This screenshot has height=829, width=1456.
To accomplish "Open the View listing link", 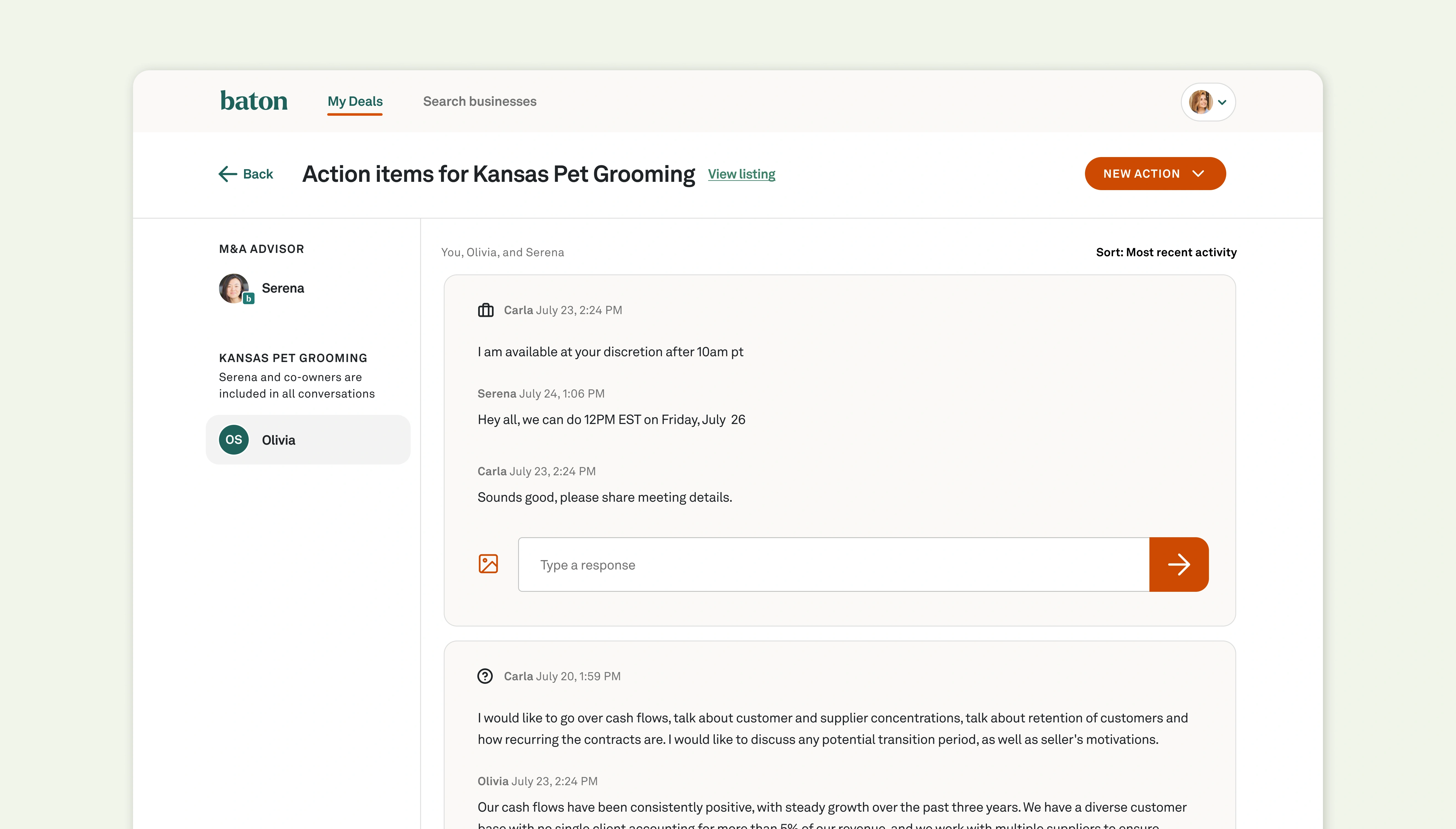I will tap(741, 174).
